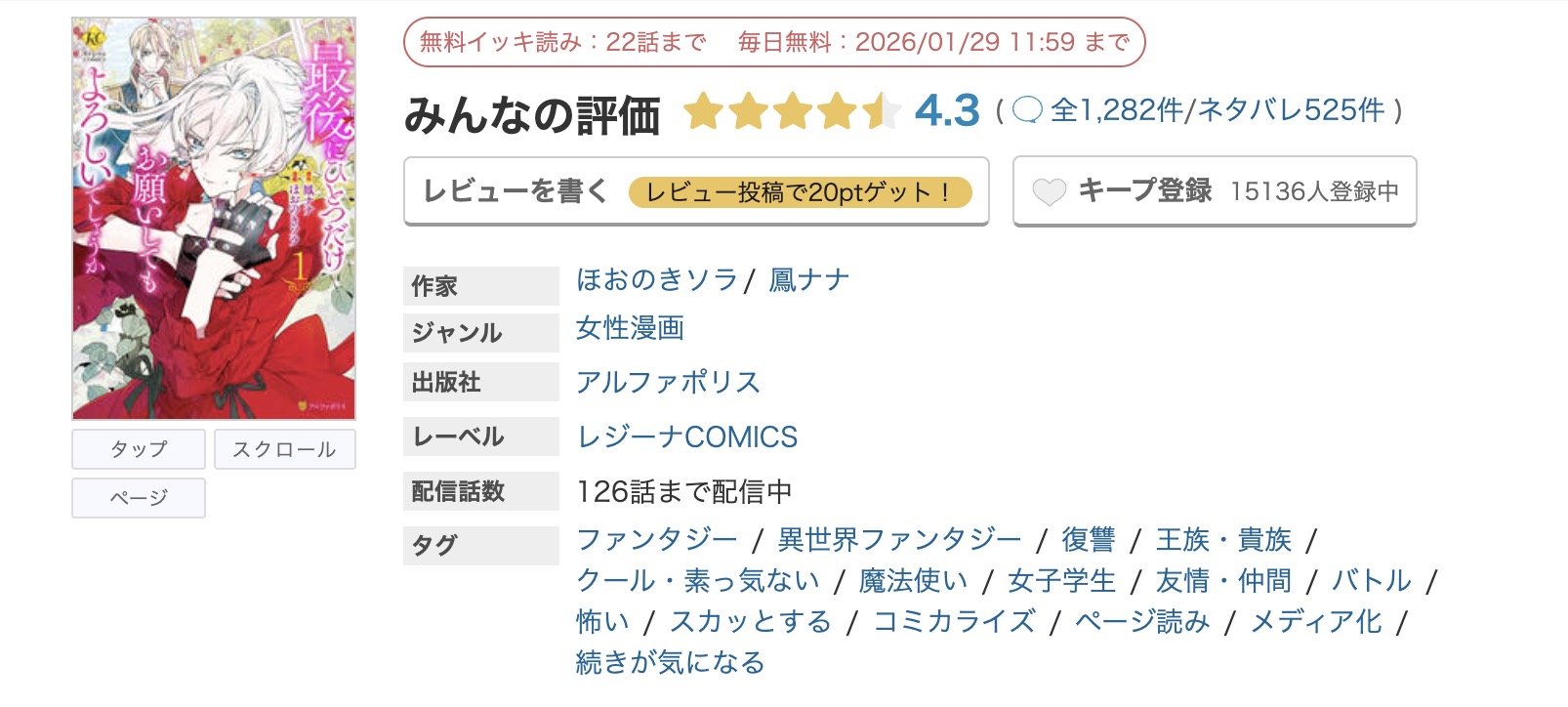Select the ページ reading mode
Viewport: 1568px width, 707px height.
pyautogui.click(x=138, y=499)
